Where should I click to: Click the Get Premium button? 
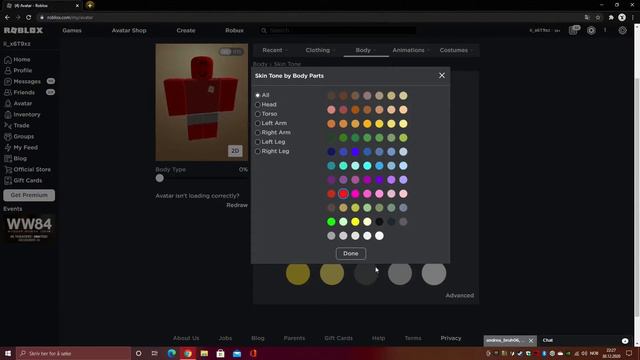tap(29, 195)
